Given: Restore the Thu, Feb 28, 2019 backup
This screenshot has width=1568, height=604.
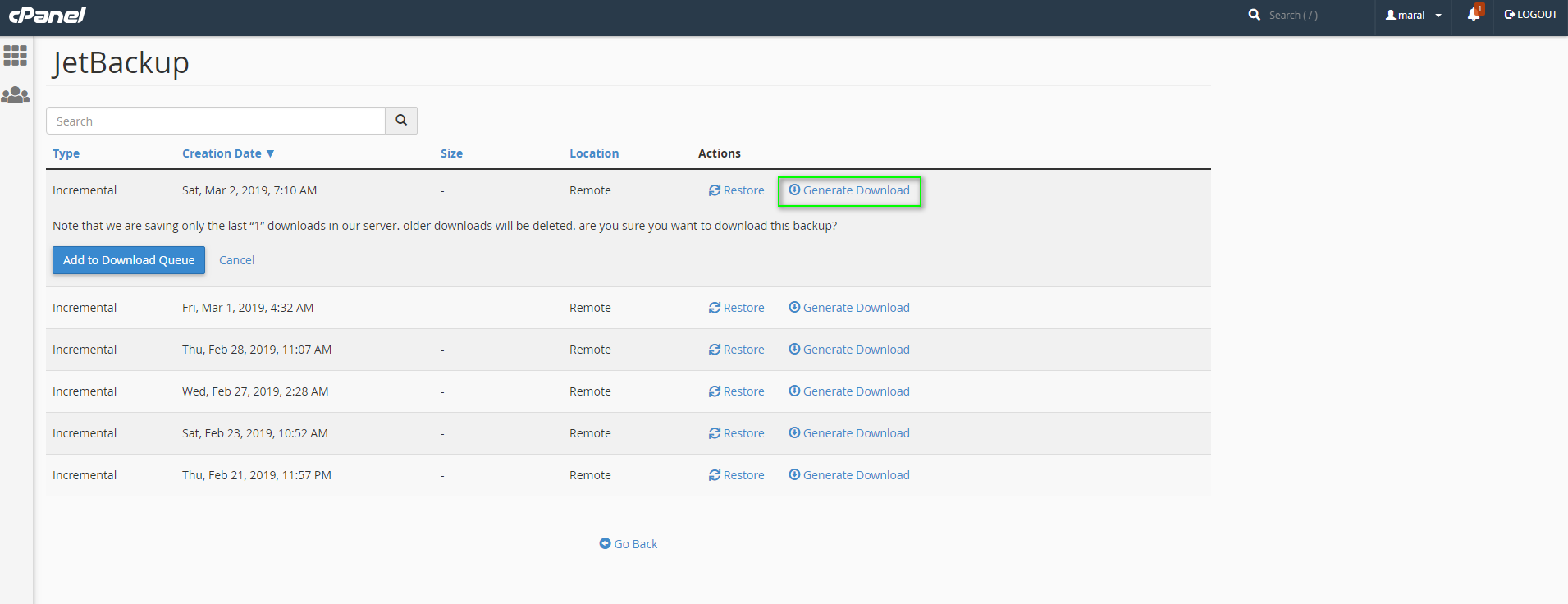Looking at the screenshot, I should [x=737, y=350].
